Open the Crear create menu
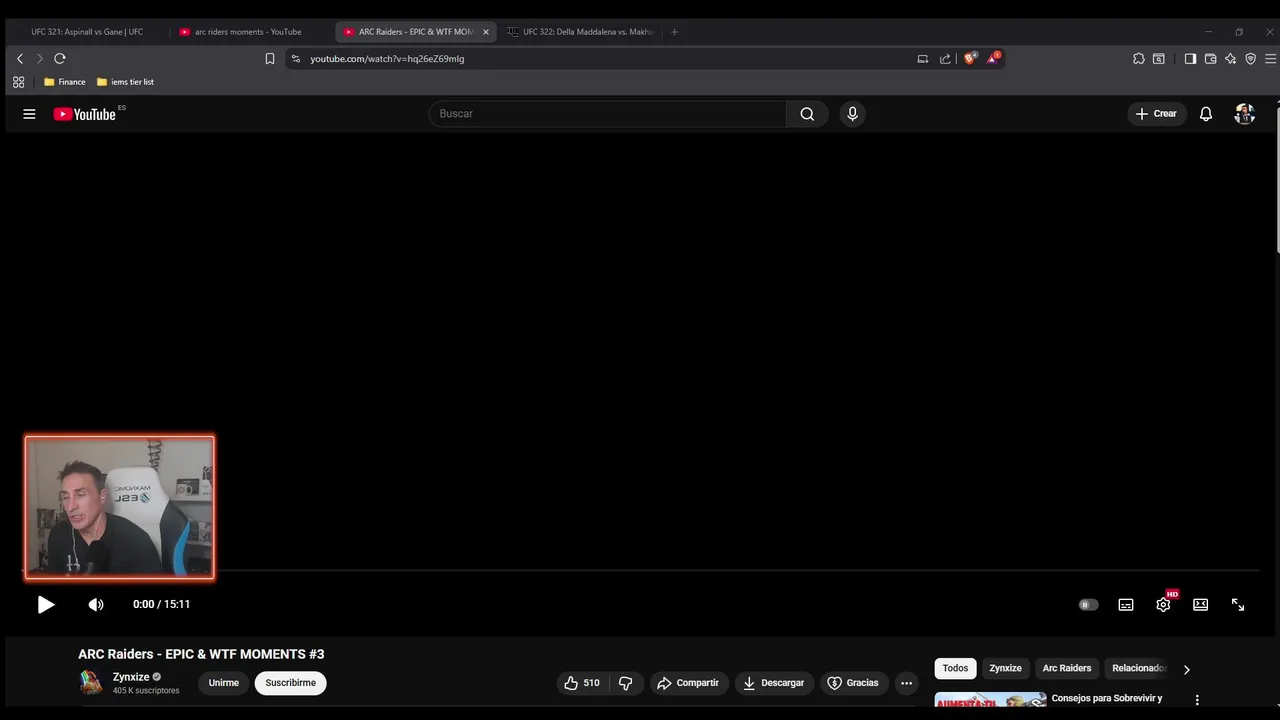This screenshot has width=1280, height=720. tap(1156, 114)
